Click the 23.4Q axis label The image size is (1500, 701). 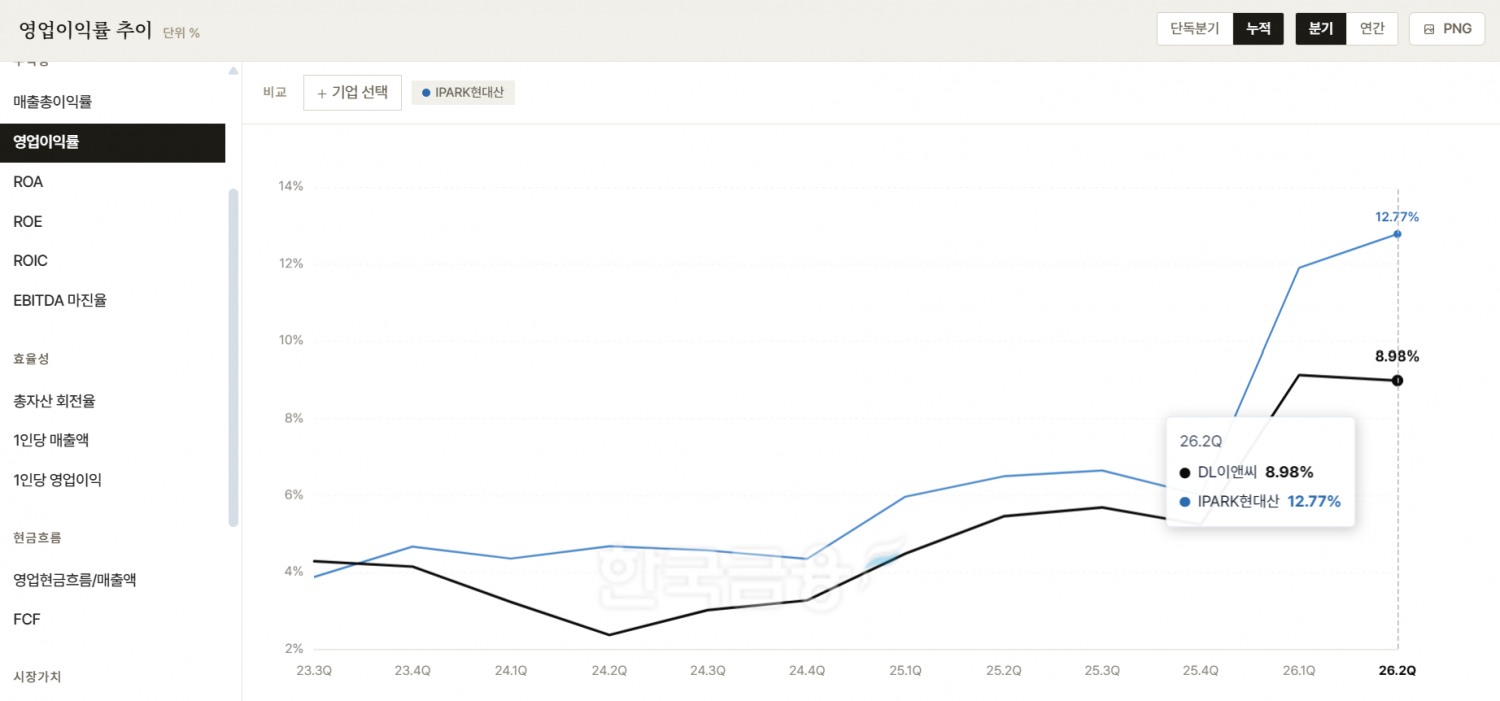412,671
